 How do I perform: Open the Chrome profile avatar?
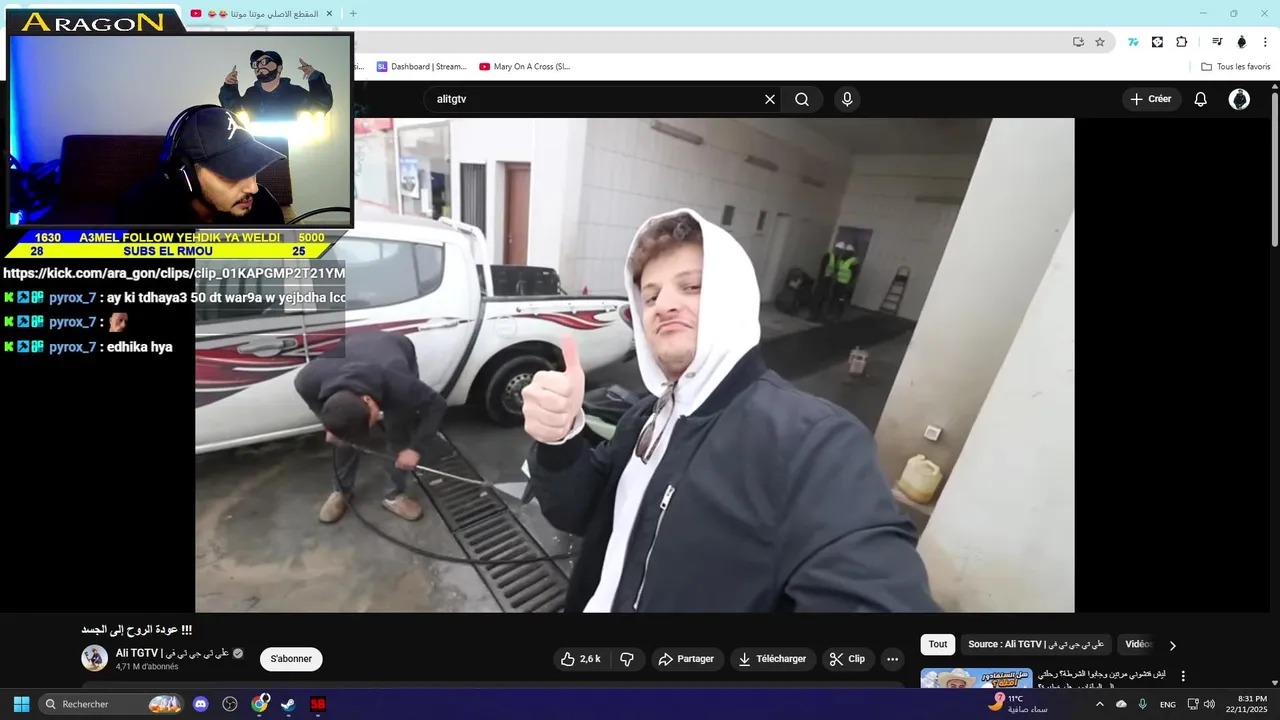point(1242,42)
